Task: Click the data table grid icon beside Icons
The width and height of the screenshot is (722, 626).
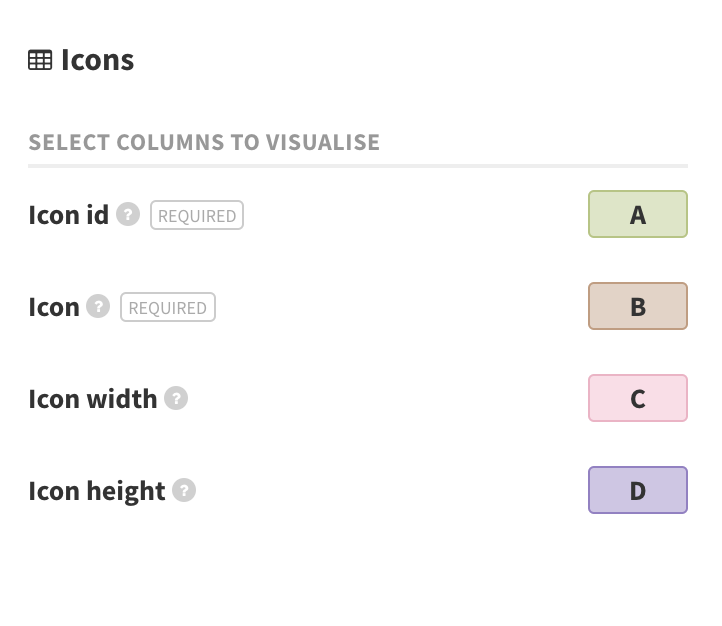Action: (x=40, y=60)
